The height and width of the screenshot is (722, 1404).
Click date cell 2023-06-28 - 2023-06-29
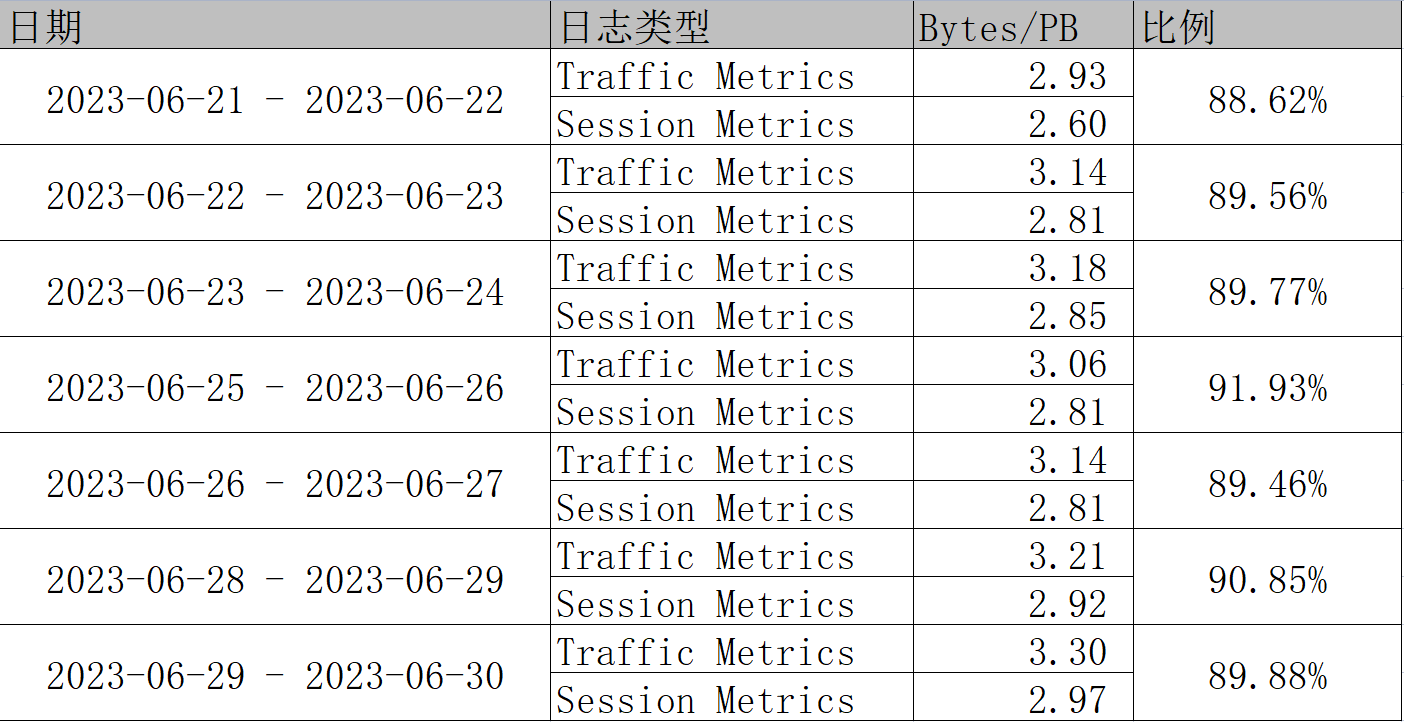pos(275,580)
